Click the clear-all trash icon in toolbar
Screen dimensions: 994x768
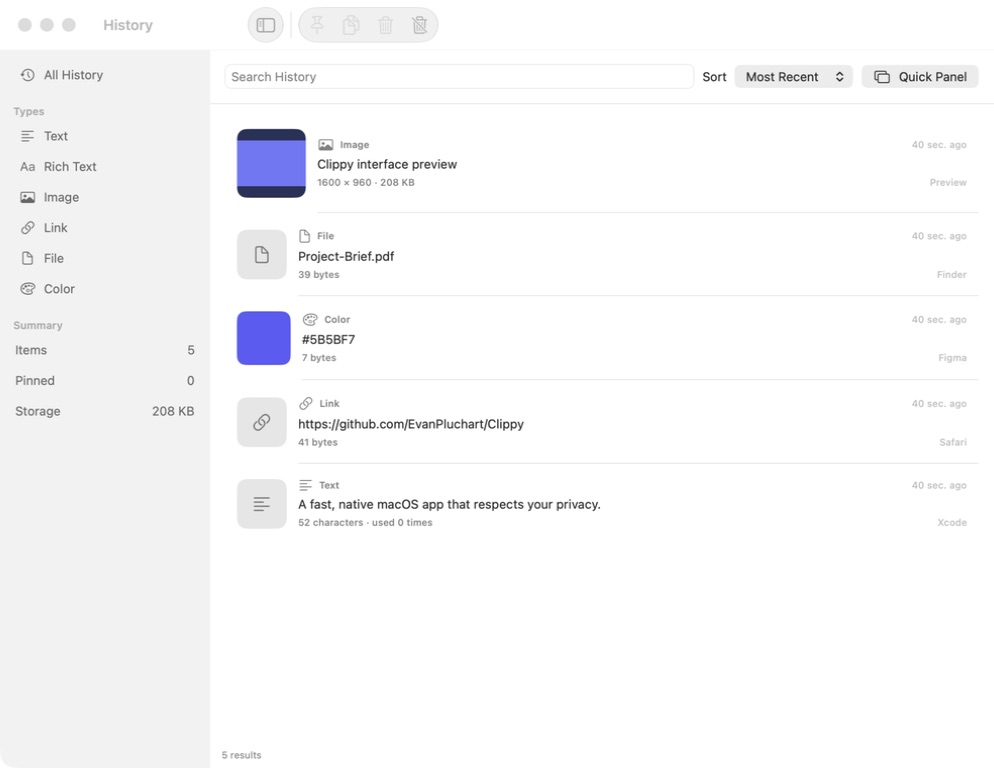coord(420,25)
